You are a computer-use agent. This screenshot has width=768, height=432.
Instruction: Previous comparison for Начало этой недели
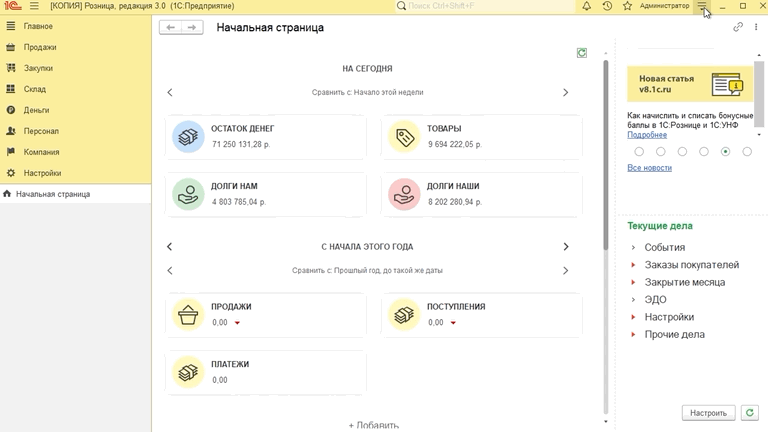pyautogui.click(x=170, y=93)
